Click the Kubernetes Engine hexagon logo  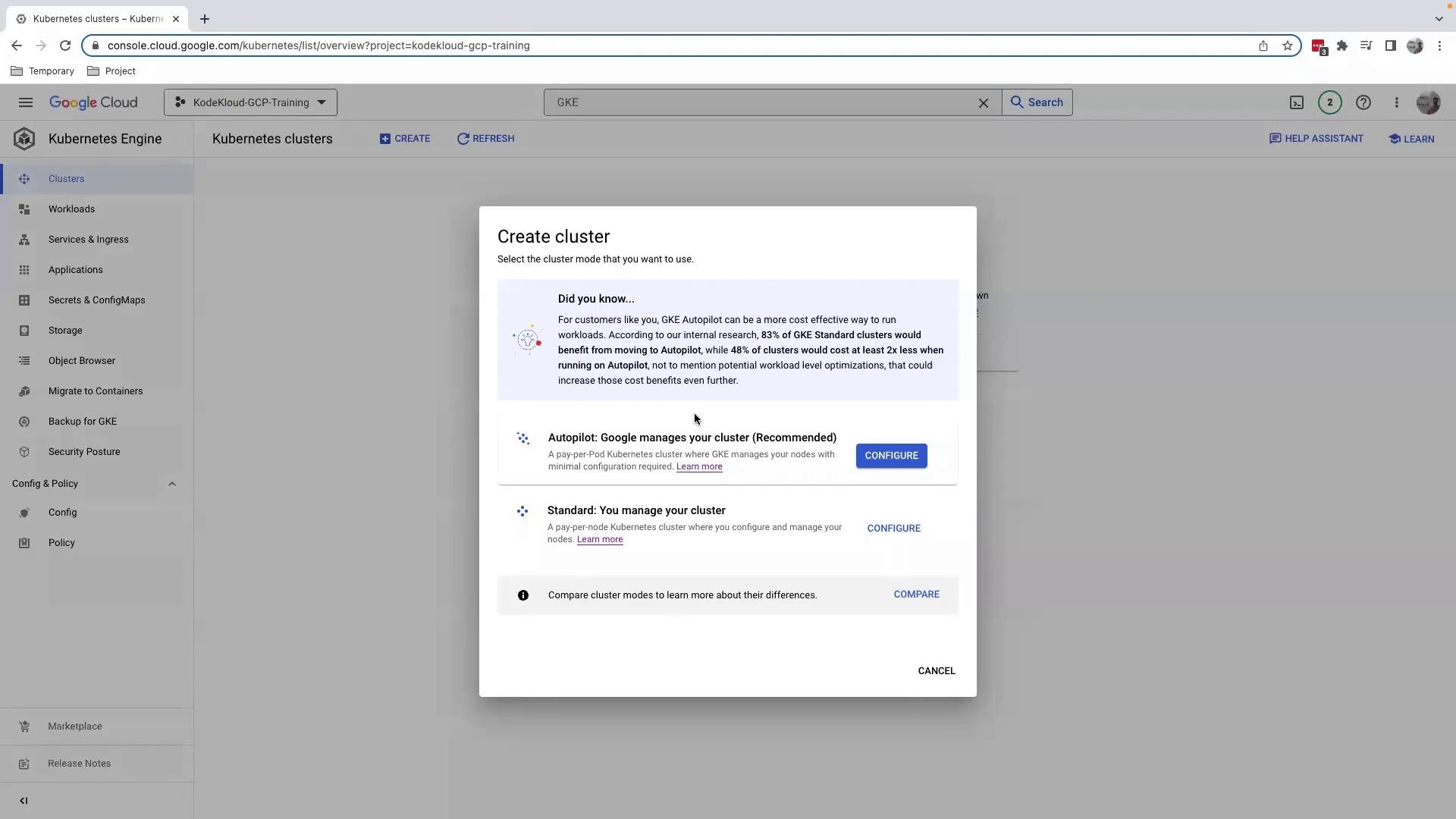pyautogui.click(x=24, y=139)
